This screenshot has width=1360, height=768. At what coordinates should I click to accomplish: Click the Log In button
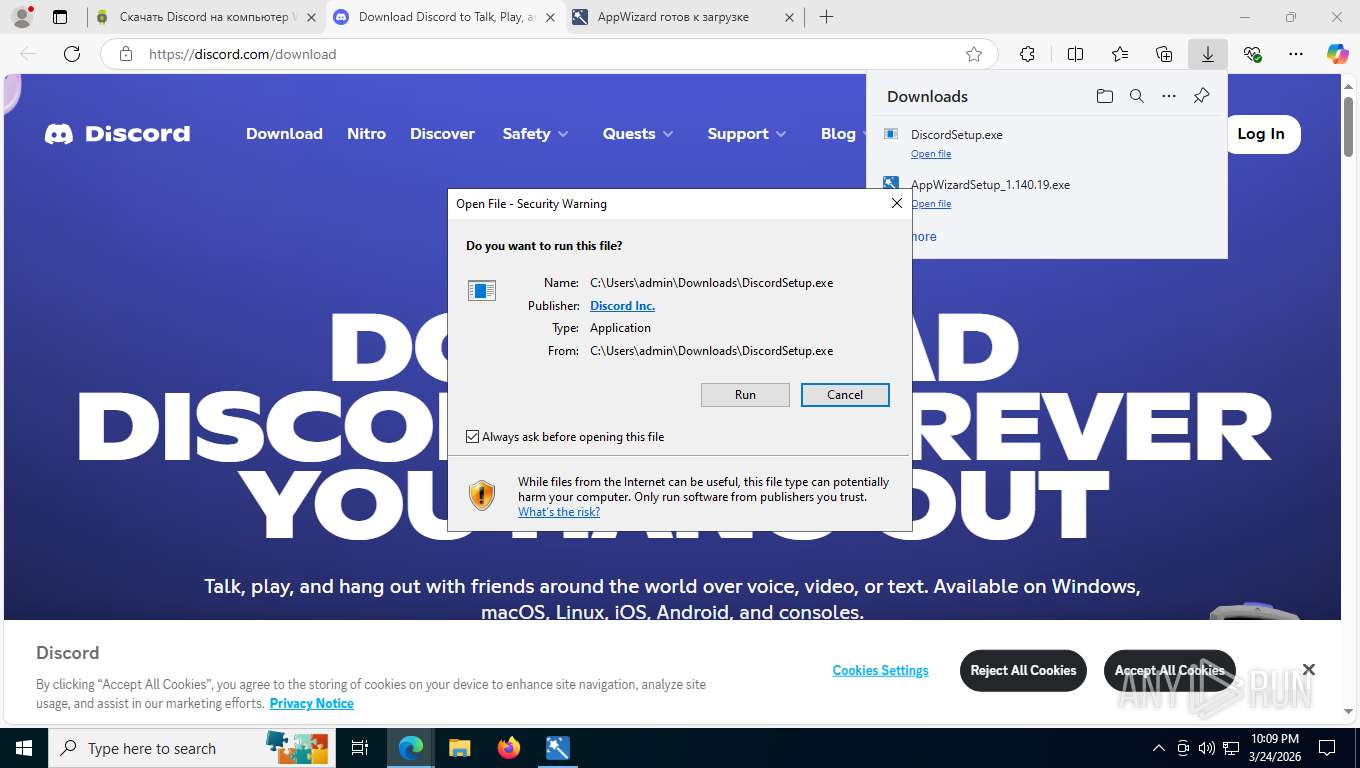coord(1260,134)
